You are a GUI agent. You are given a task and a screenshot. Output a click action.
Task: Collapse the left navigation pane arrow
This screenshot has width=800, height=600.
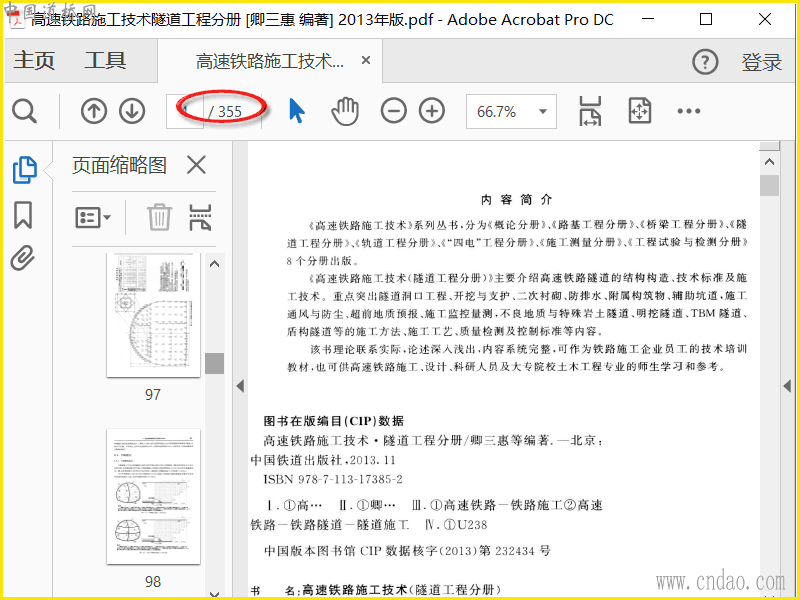coord(240,386)
